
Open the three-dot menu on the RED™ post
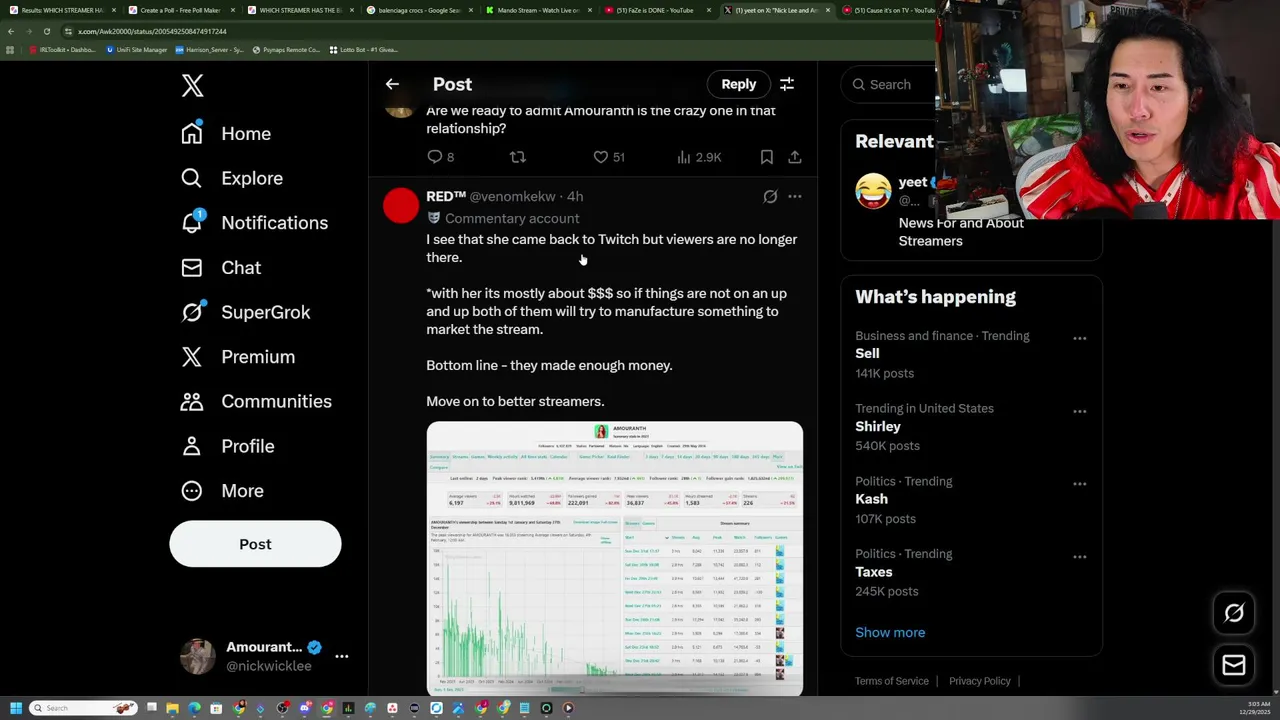(794, 196)
